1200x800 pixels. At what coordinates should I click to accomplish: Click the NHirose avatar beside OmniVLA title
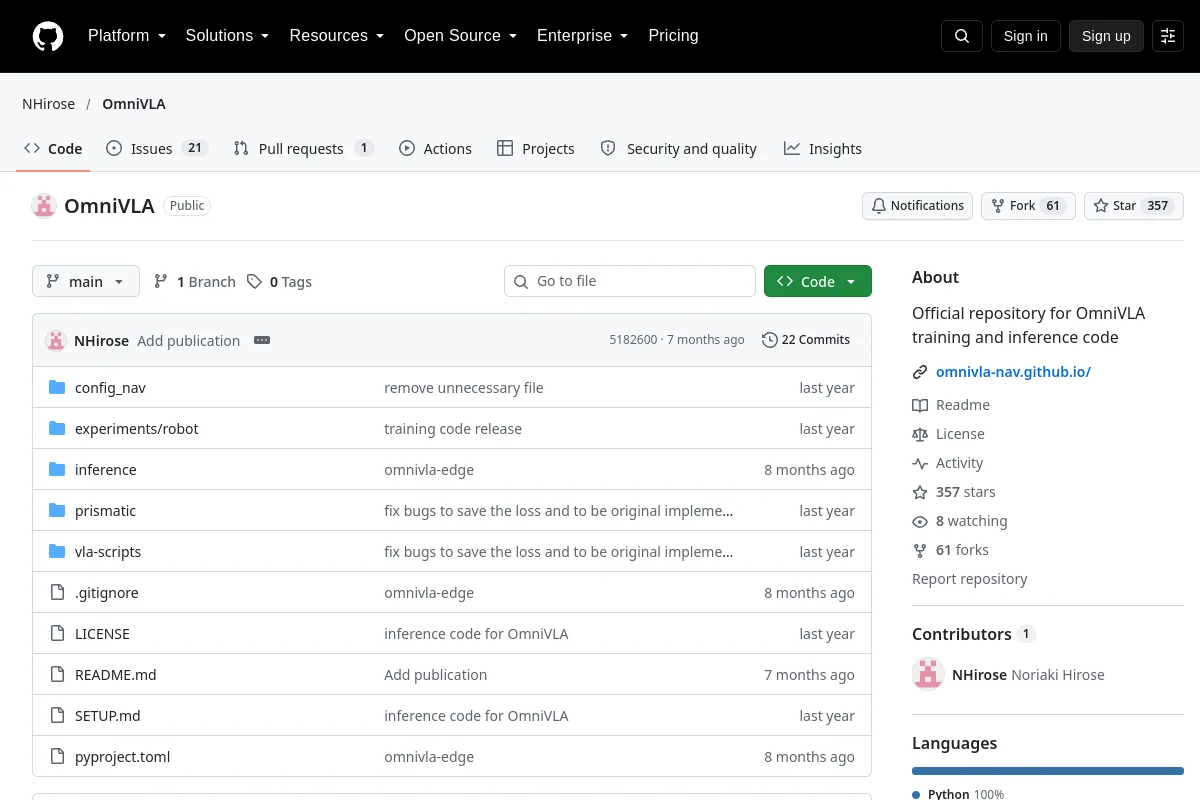[x=44, y=206]
